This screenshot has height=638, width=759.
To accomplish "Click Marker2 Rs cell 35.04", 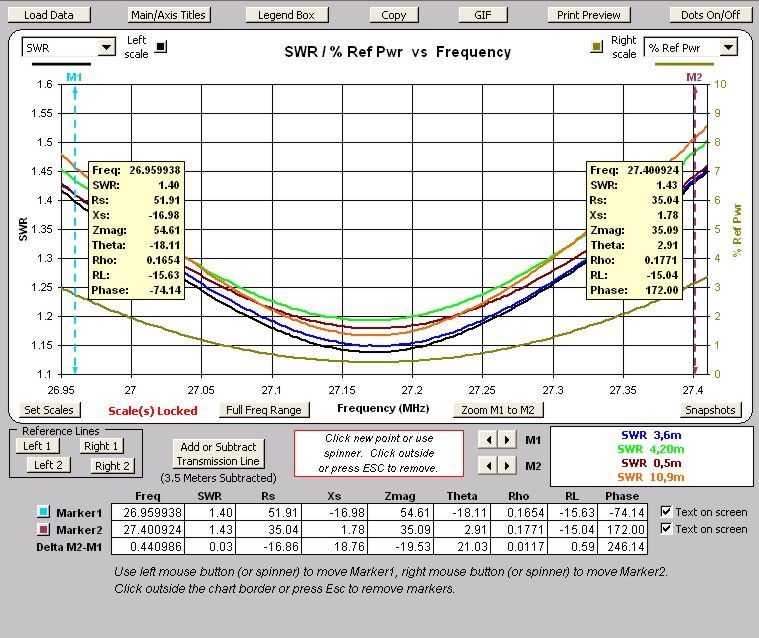I will click(x=268, y=530).
